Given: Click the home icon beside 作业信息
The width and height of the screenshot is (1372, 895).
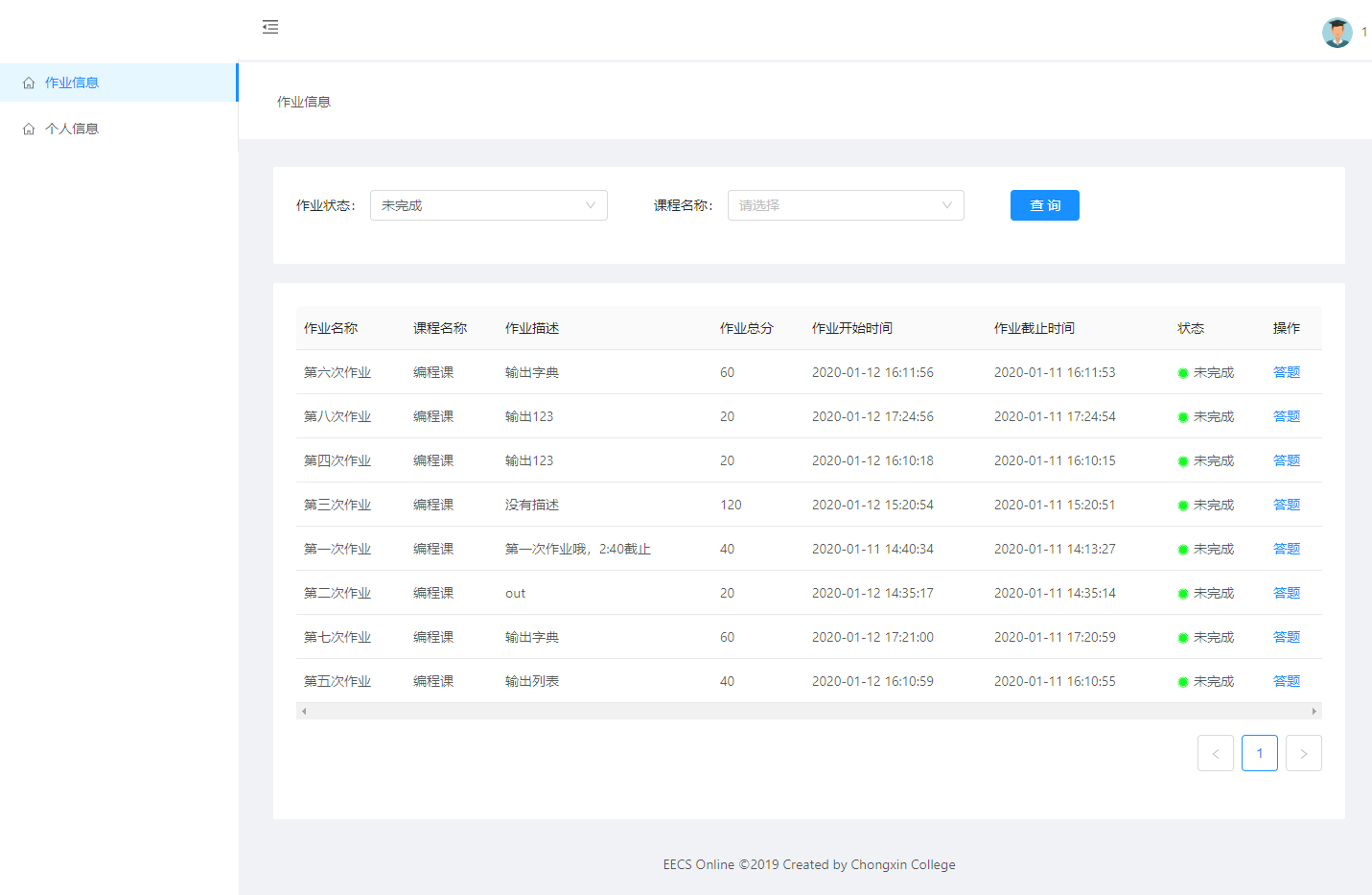Looking at the screenshot, I should pos(29,82).
